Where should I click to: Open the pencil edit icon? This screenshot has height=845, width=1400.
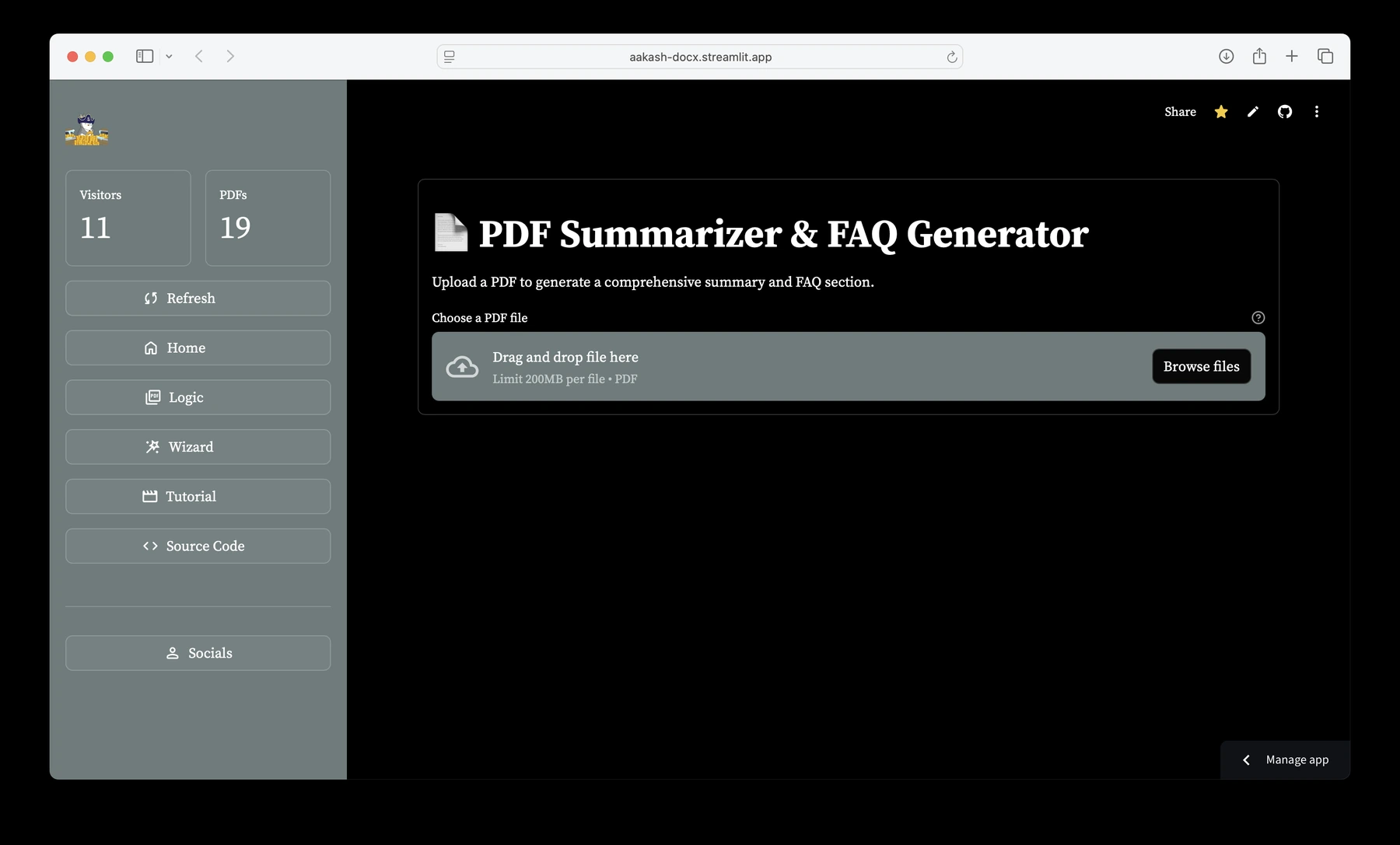pyautogui.click(x=1253, y=112)
